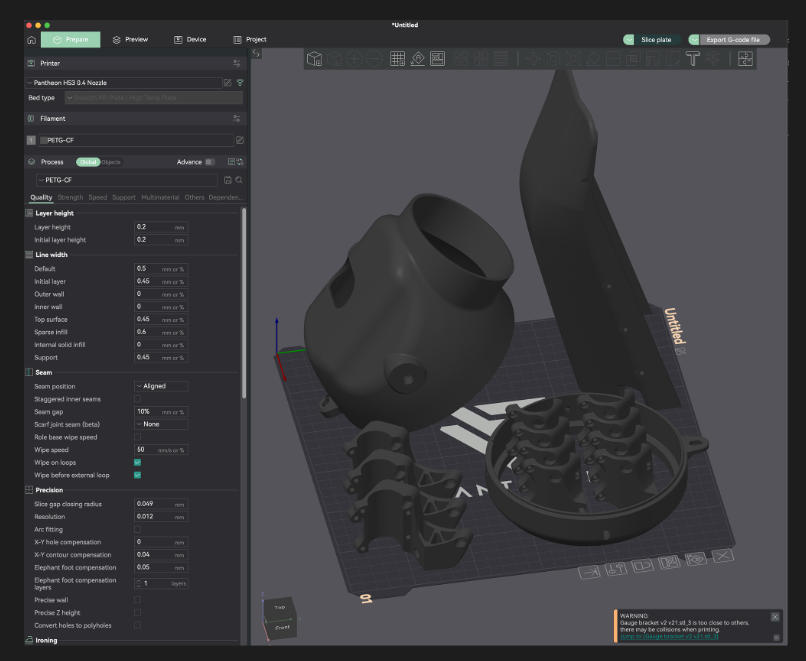Click the edit printer preset icon
The height and width of the screenshot is (661, 806).
pos(228,83)
